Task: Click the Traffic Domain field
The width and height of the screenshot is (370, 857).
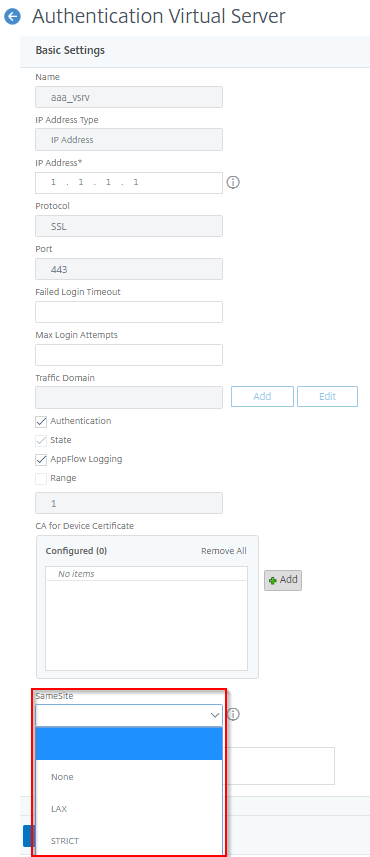Action: point(129,397)
